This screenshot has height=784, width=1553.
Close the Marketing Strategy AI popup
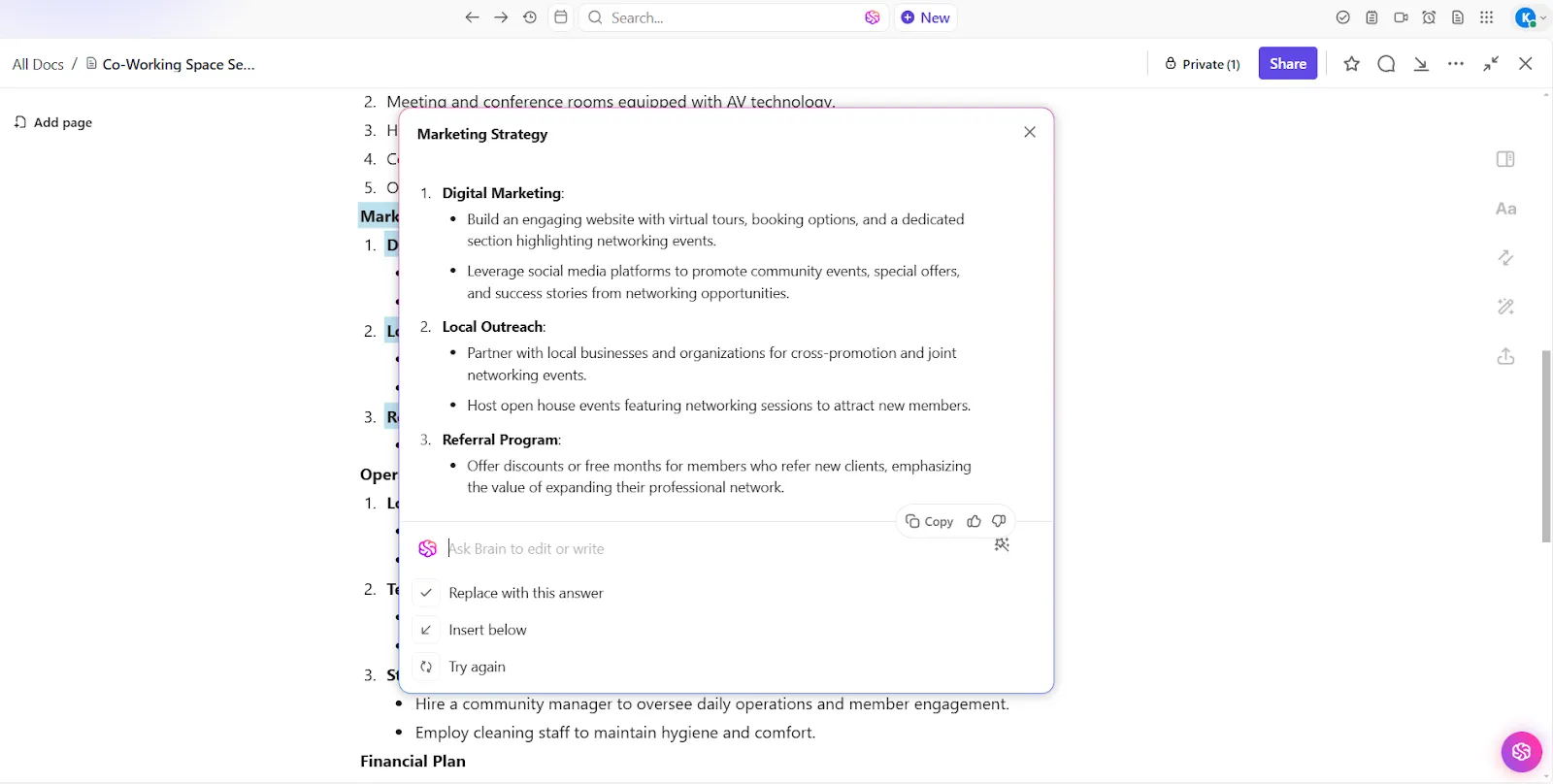[x=1030, y=132]
